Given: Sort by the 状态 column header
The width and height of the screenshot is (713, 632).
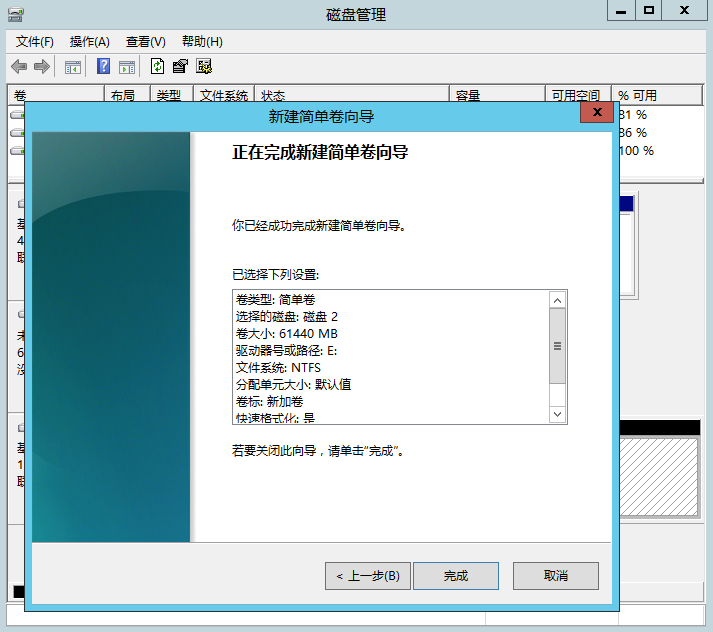Looking at the screenshot, I should tap(352, 95).
